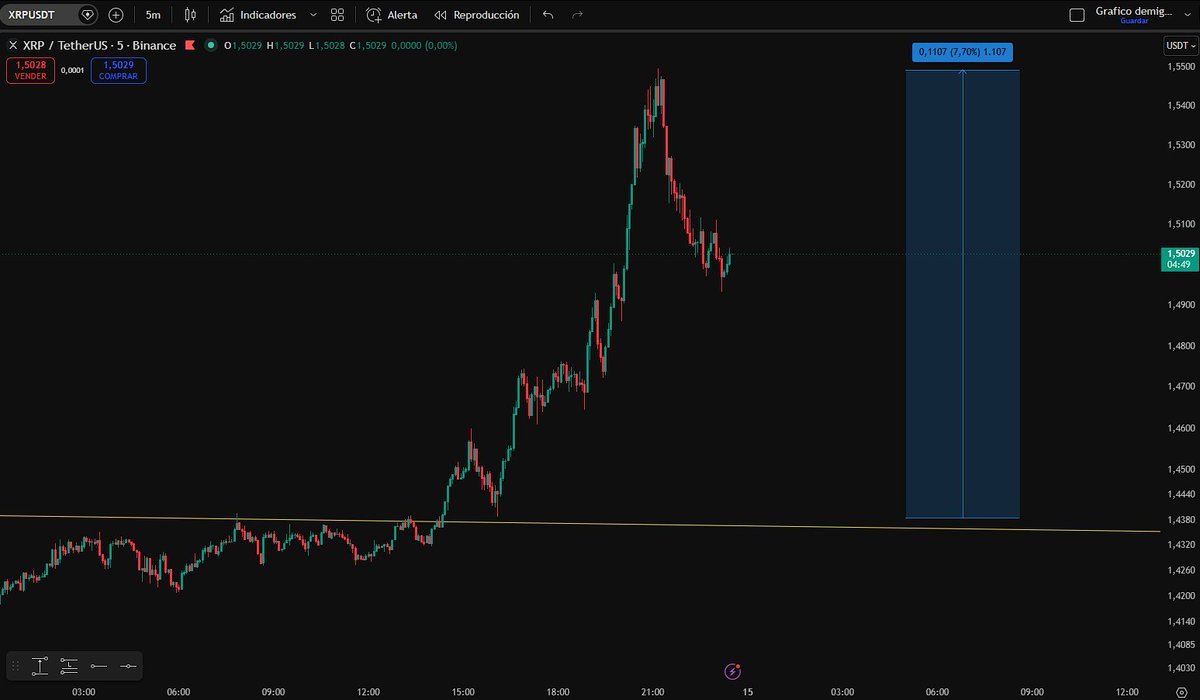Image resolution: width=1200 pixels, height=700 pixels.
Task: Click the 0,1107 (7,70%) measurement label
Action: pos(962,53)
